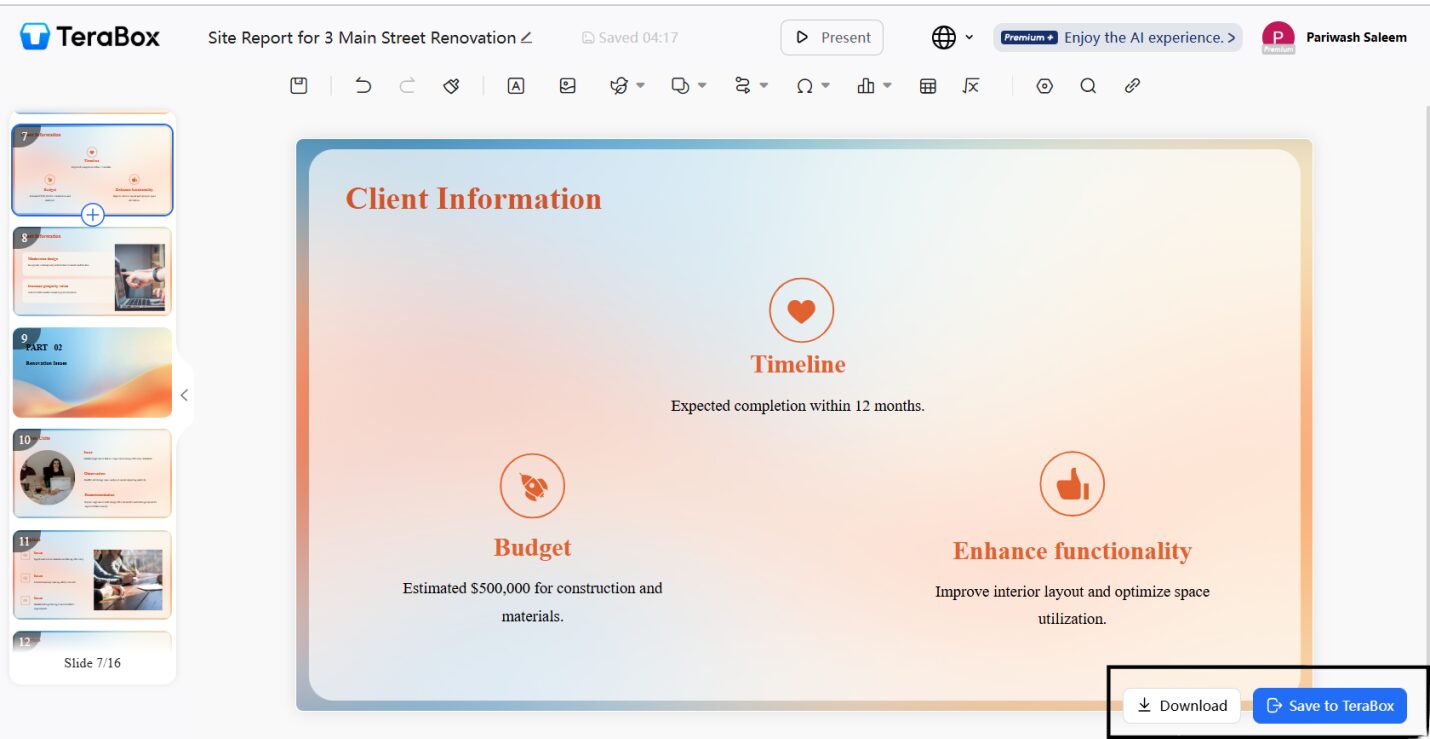This screenshot has width=1430, height=739.
Task: Click the save icon in toolbar
Action: [298, 86]
